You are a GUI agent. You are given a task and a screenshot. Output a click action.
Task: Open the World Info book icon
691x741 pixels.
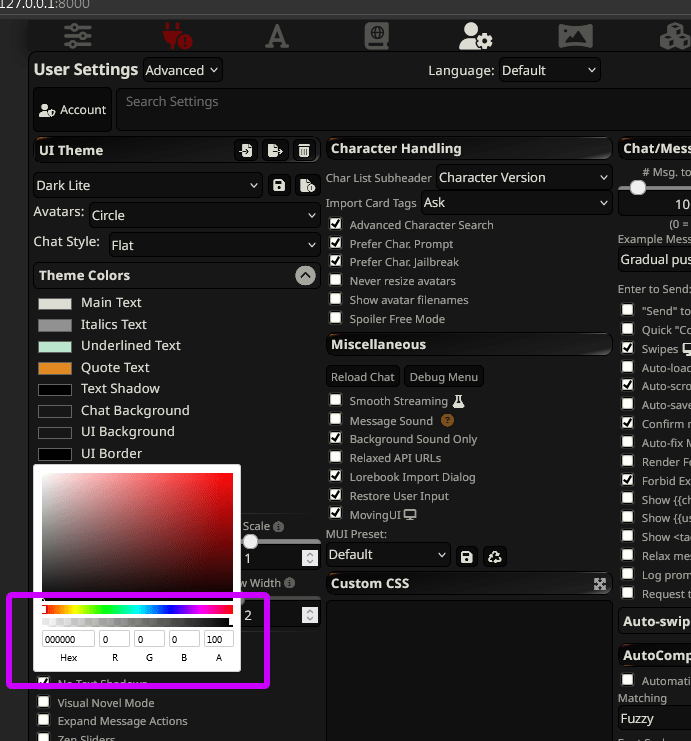[377, 36]
